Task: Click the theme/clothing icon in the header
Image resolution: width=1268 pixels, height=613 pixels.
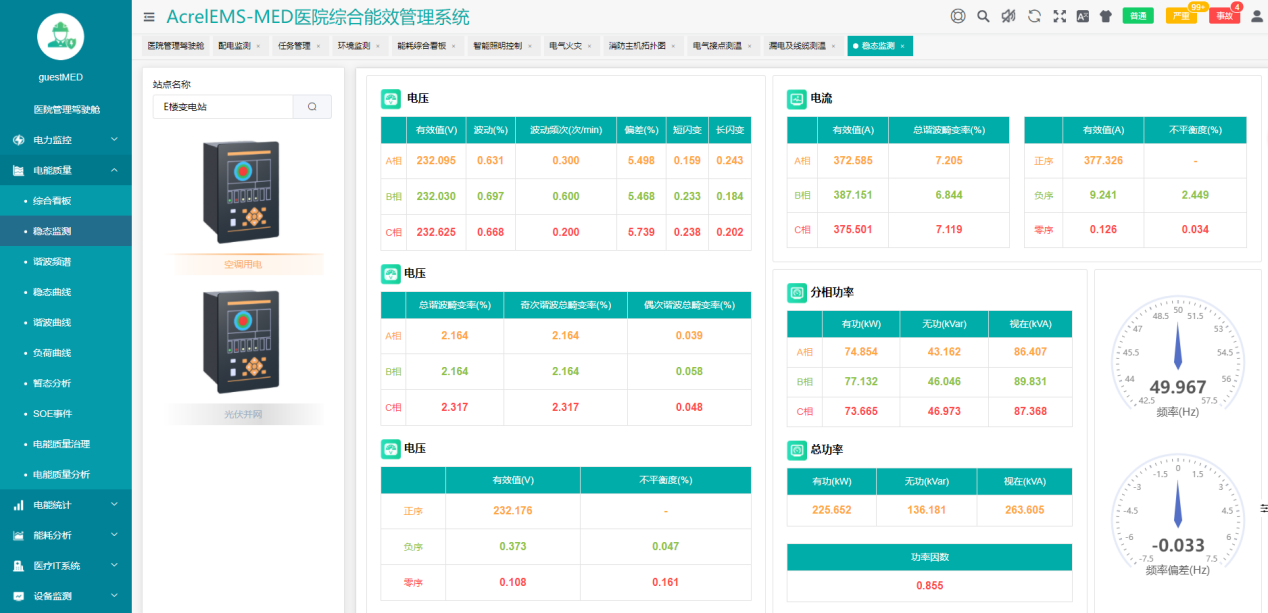Action: [x=1105, y=17]
